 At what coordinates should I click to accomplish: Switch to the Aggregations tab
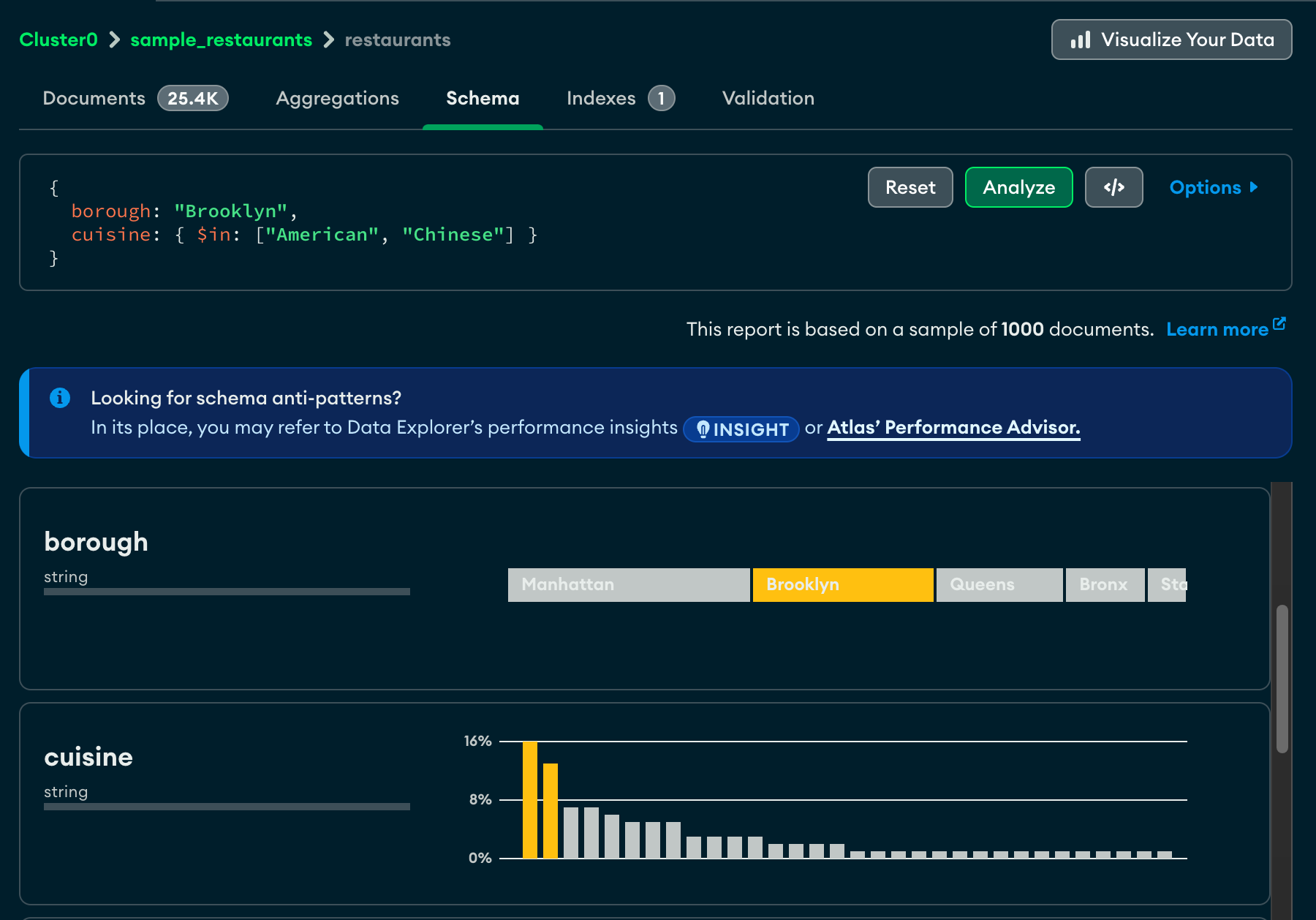tap(337, 98)
